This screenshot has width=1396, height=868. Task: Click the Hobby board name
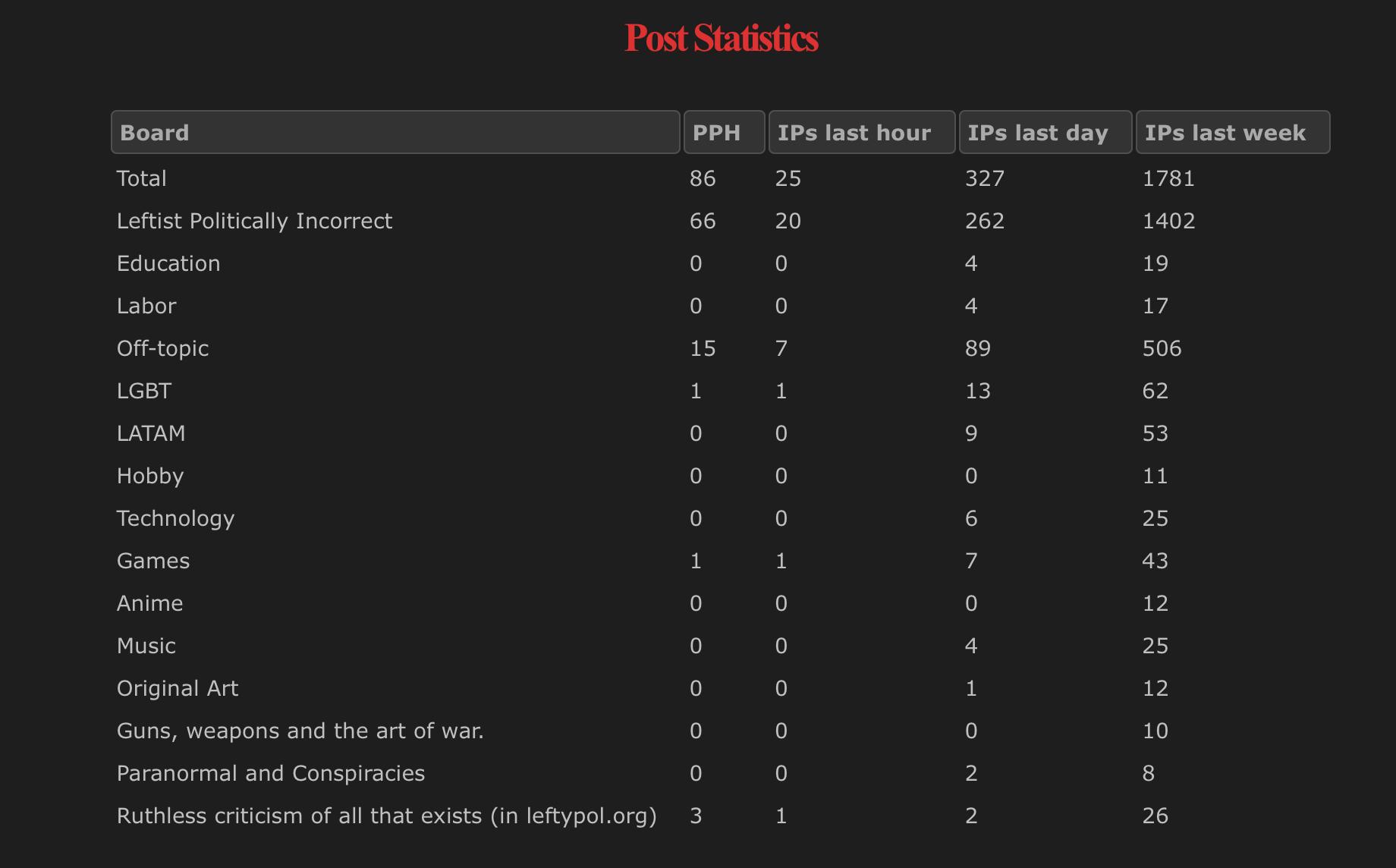pyautogui.click(x=150, y=476)
